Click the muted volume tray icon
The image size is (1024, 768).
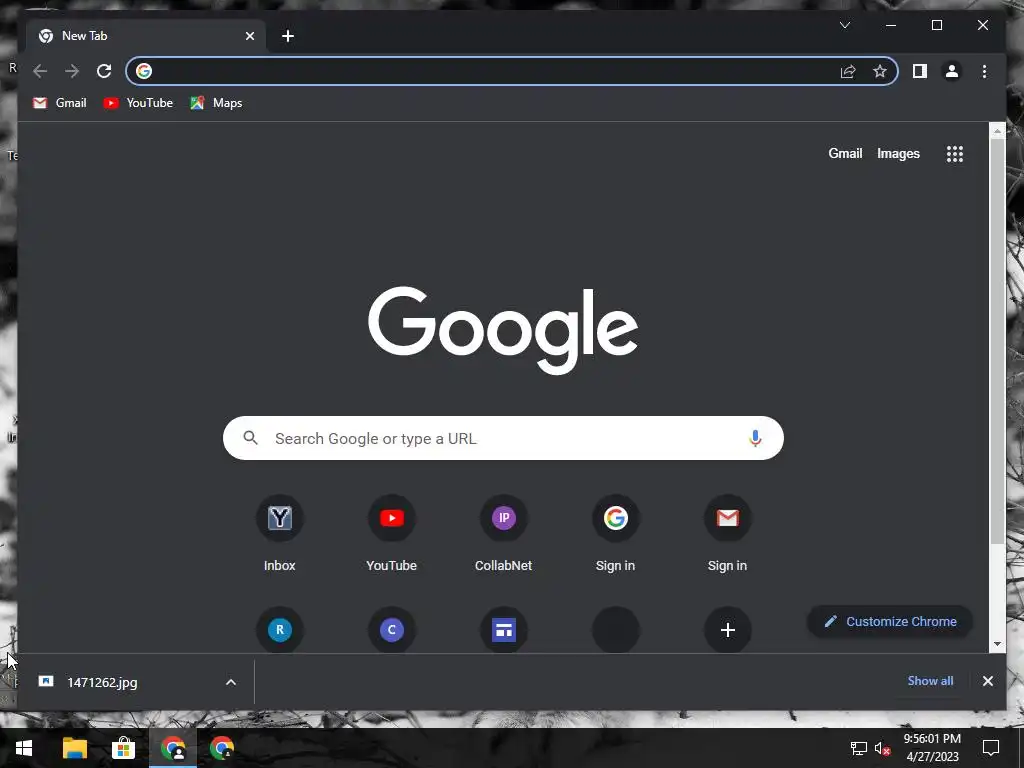pyautogui.click(x=882, y=748)
